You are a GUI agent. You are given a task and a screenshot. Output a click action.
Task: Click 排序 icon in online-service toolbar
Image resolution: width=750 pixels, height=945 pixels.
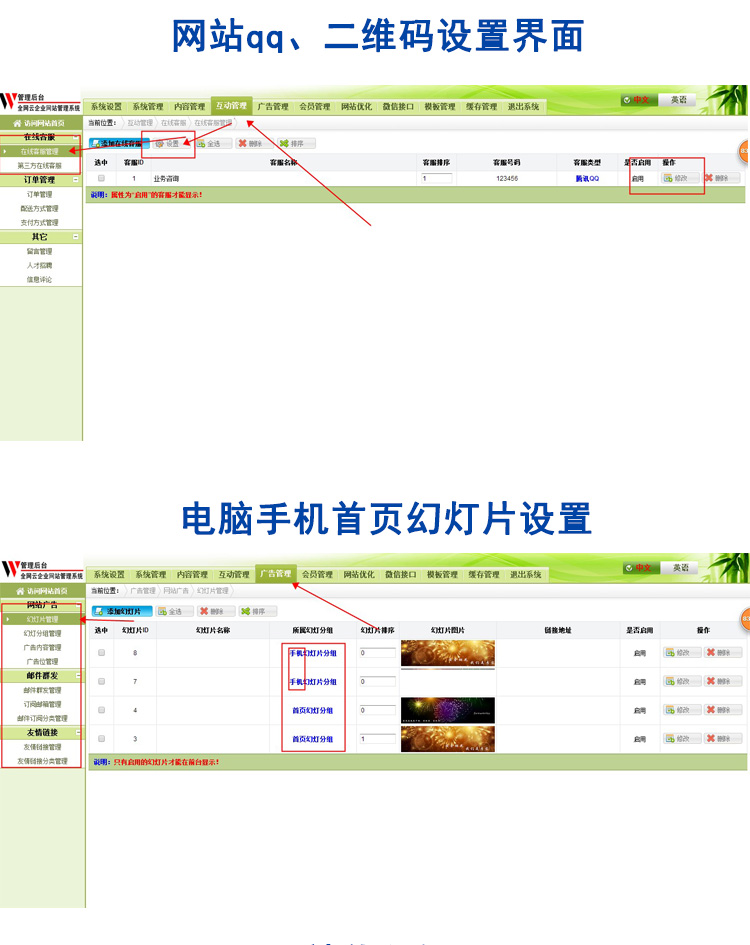(x=284, y=143)
